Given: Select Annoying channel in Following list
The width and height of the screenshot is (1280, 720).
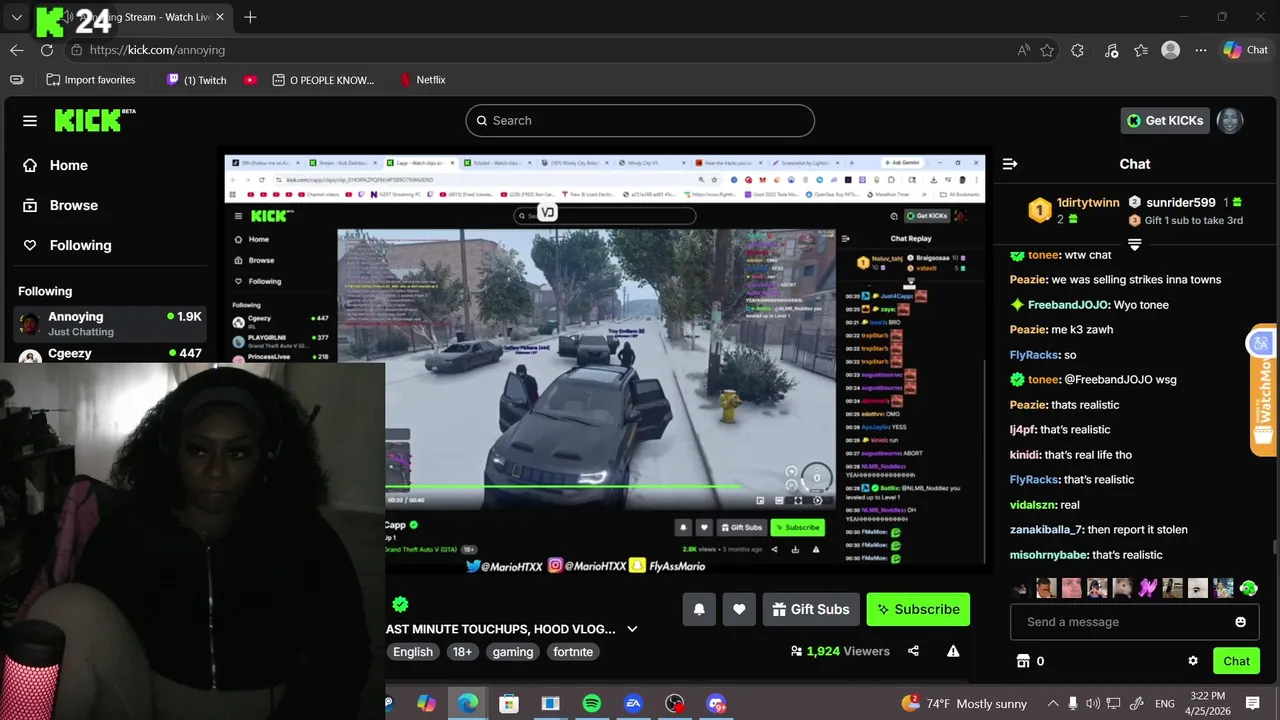Looking at the screenshot, I should point(110,324).
